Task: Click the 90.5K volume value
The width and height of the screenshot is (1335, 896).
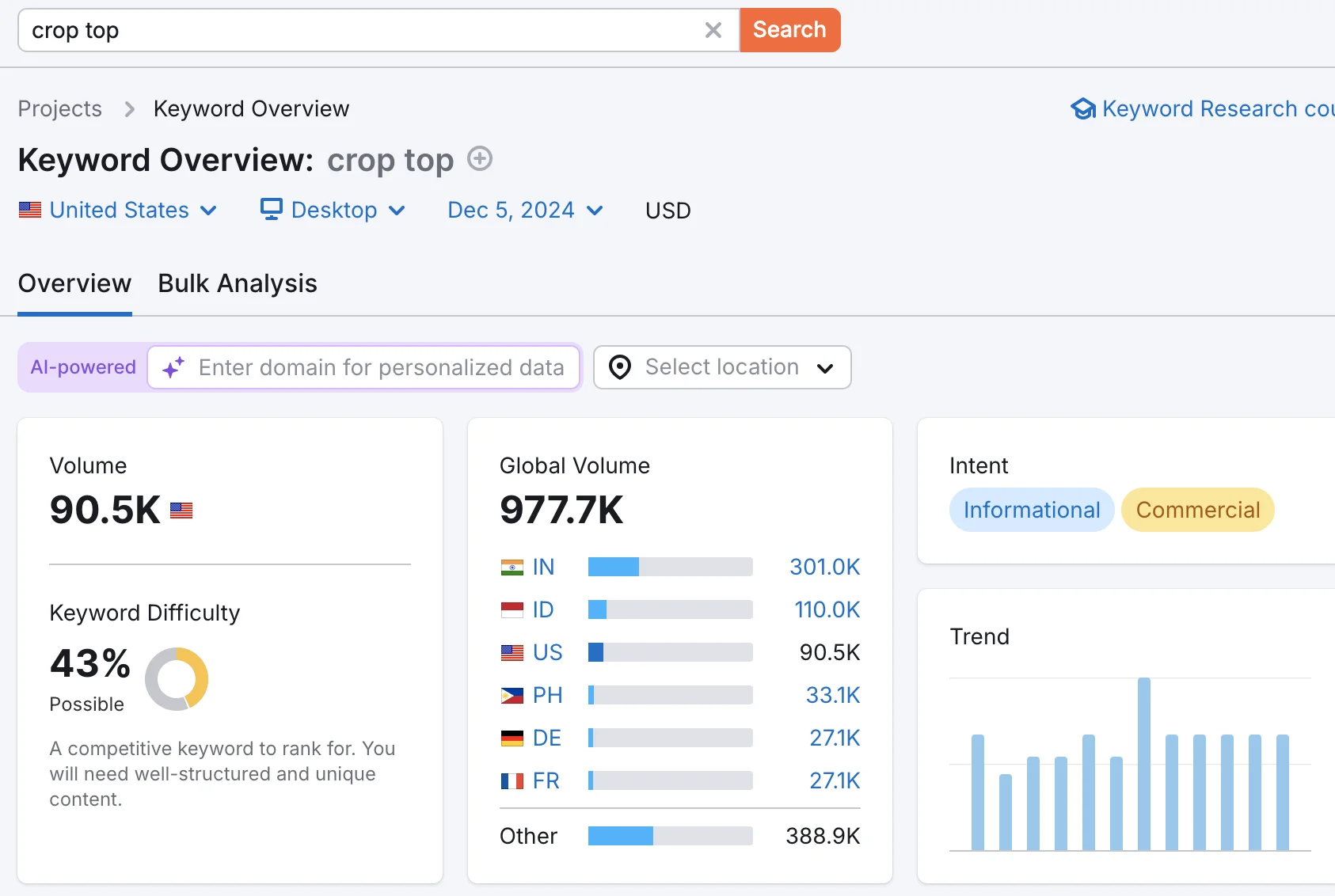Action: coord(105,510)
